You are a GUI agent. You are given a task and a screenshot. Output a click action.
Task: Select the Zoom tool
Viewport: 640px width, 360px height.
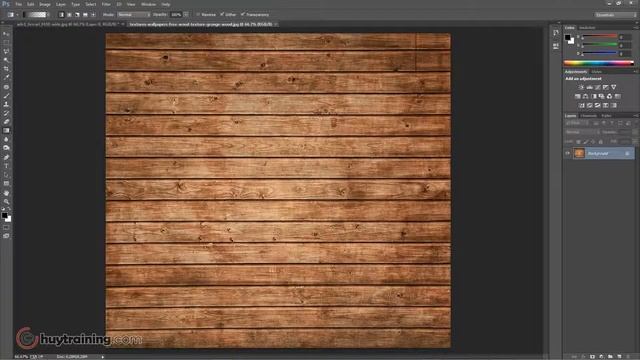click(x=6, y=202)
